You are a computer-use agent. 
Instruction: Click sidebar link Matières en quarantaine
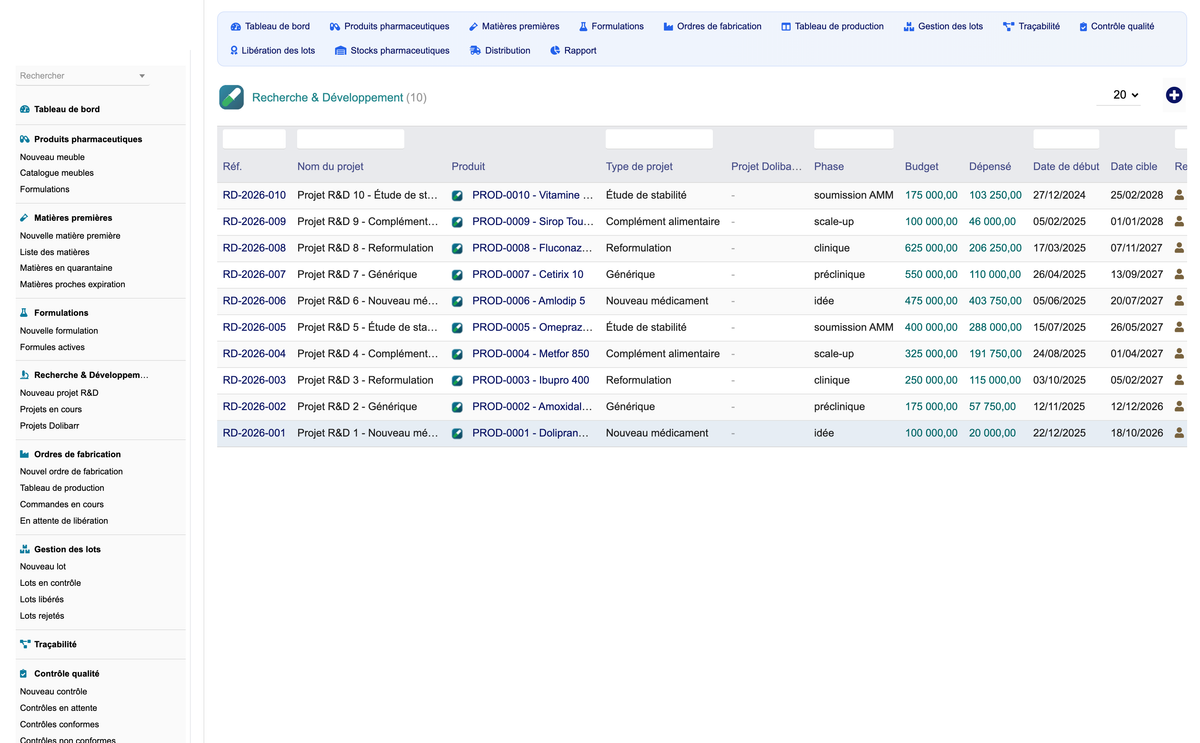pos(66,268)
